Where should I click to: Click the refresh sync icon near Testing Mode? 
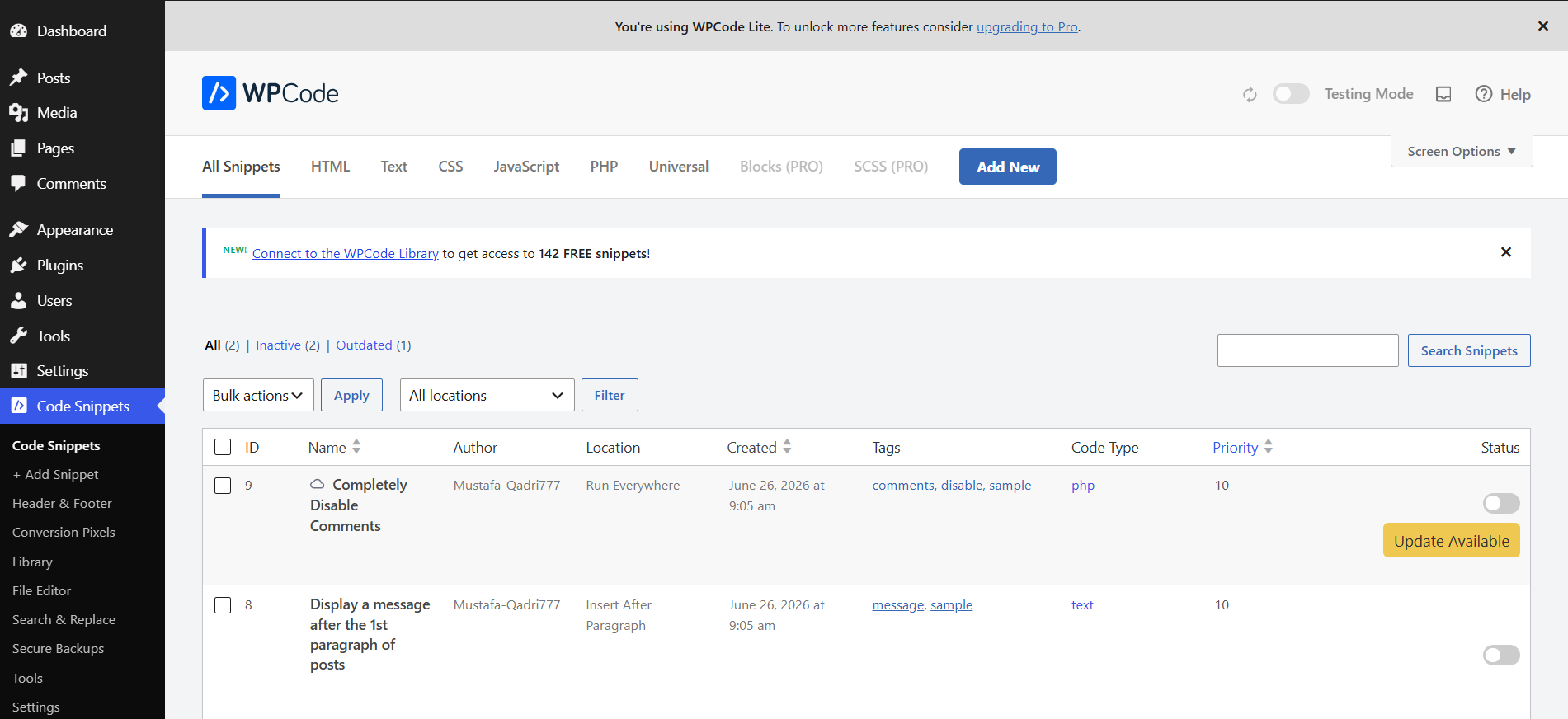pyautogui.click(x=1250, y=95)
